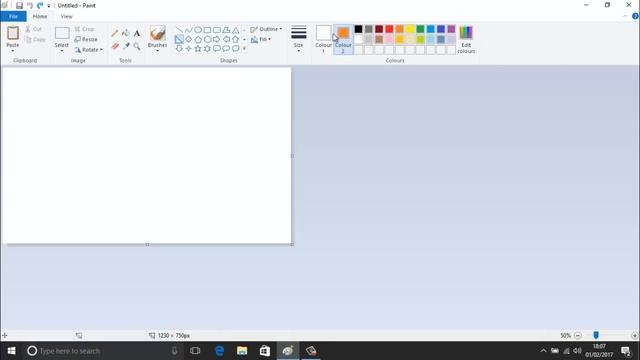Choose the Six-point star shape
Viewport: 640px width, 360px height.
(207, 49)
